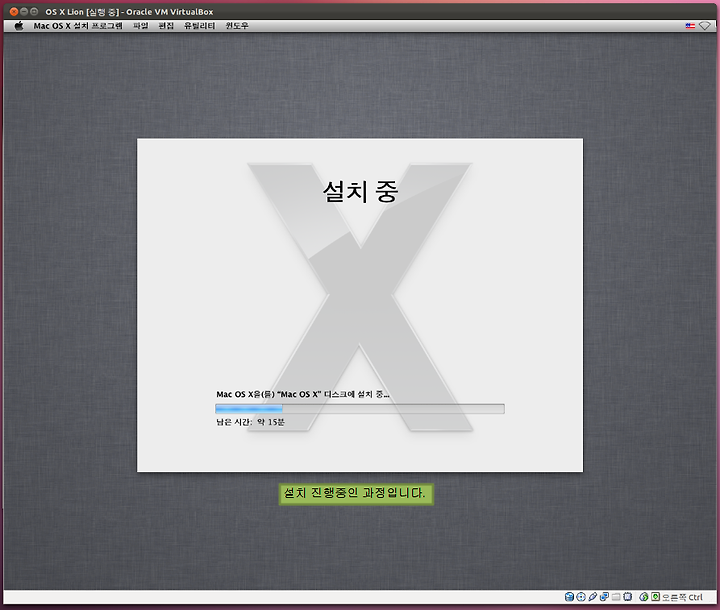Screen dimensions: 720x610
Task: Close the VirtualBox window
Action: [14, 12]
